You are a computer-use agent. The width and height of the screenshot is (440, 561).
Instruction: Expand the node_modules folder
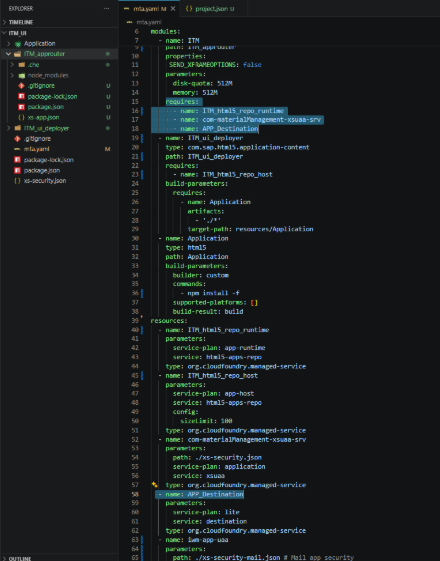click(x=12, y=75)
